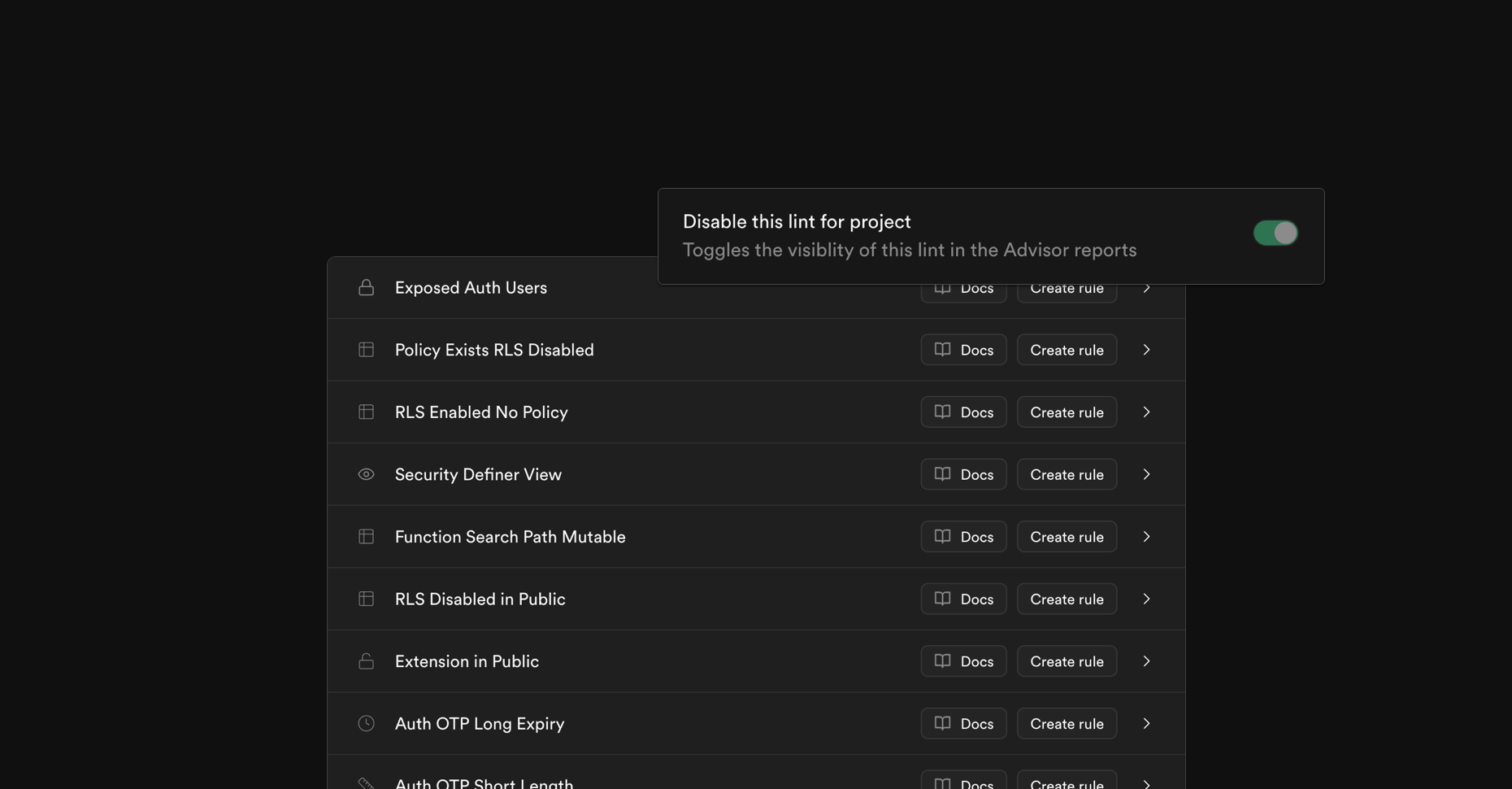The width and height of the screenshot is (1512, 789).
Task: Click the unlock icon beside Extension in Public
Action: tap(366, 661)
